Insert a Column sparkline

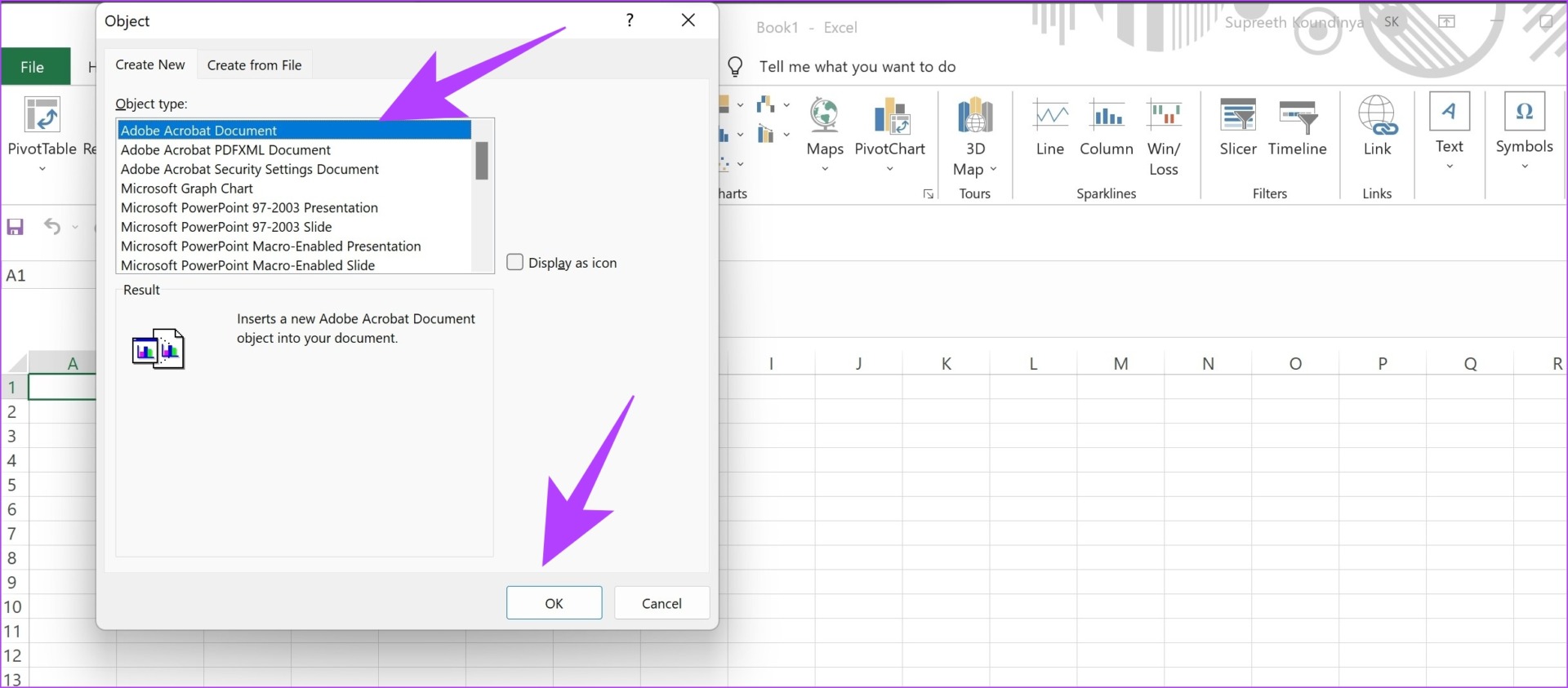tap(1107, 116)
